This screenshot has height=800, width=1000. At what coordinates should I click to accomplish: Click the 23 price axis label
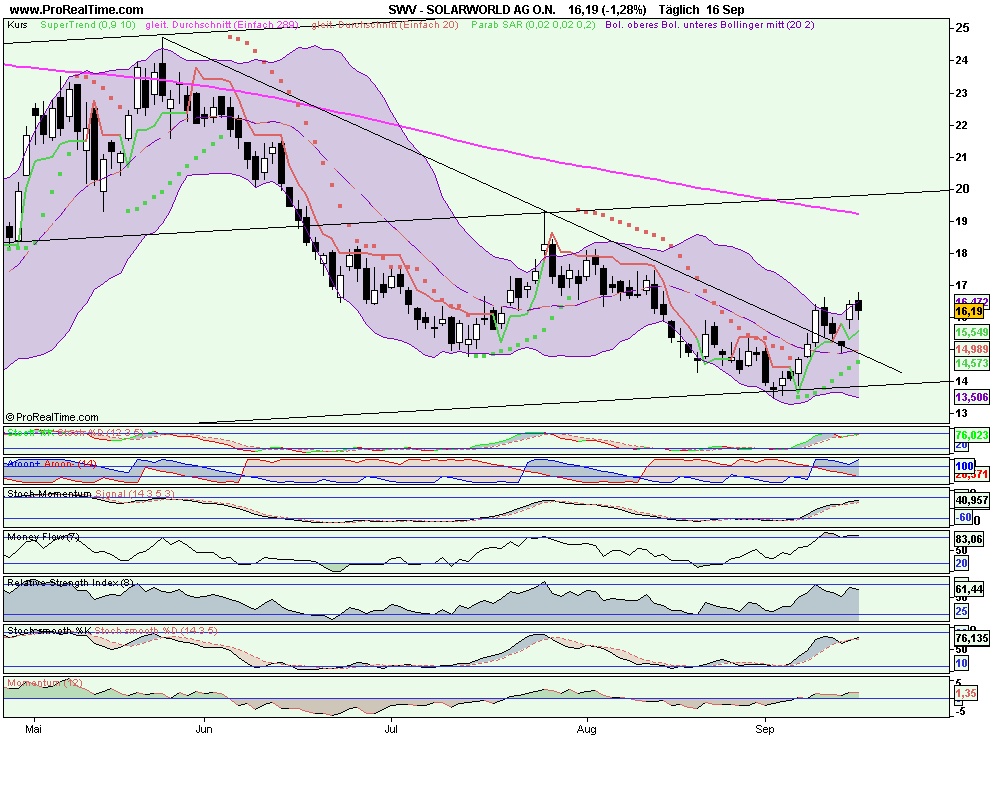pos(962,93)
